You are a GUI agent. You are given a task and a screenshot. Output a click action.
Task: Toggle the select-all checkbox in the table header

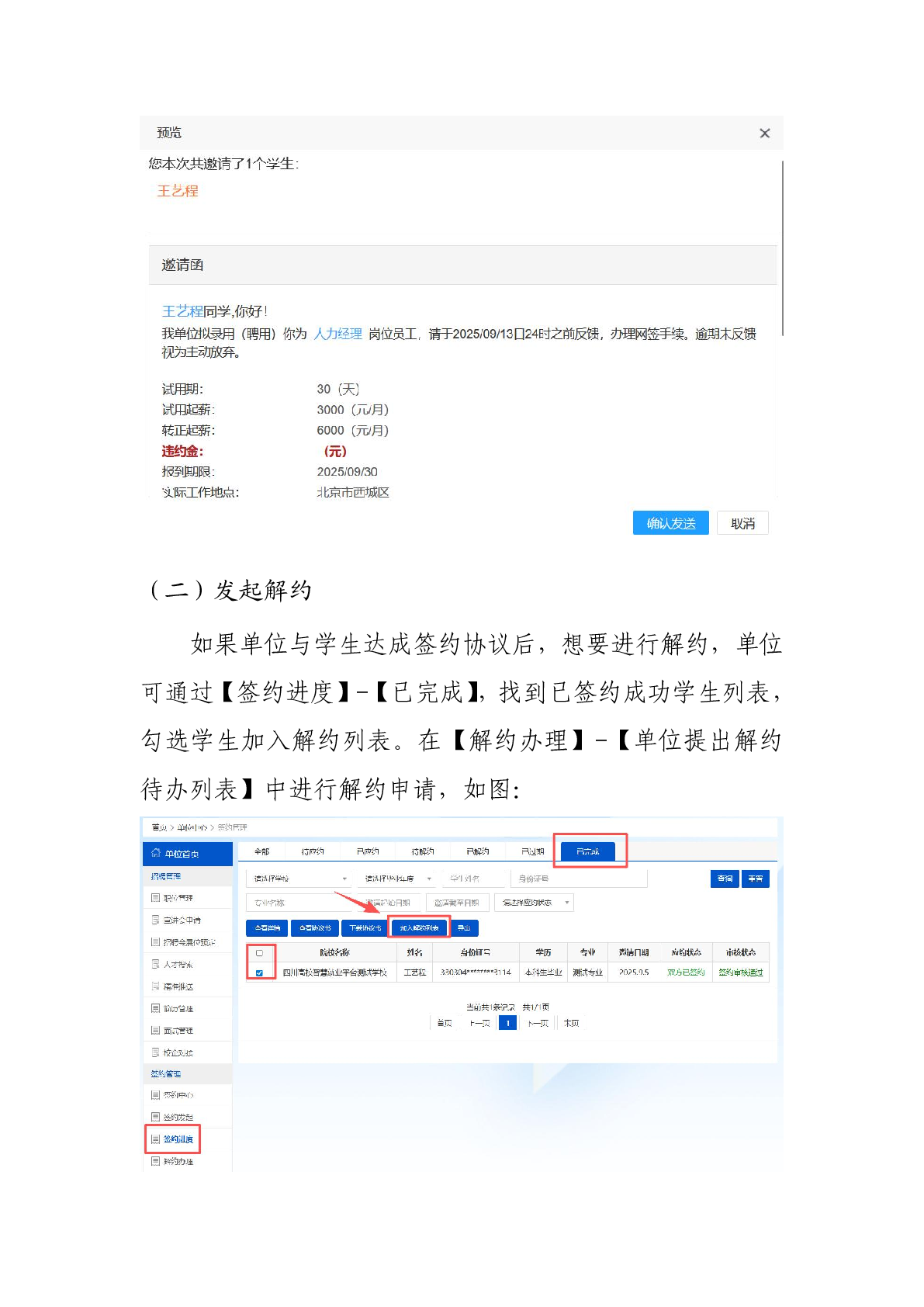[259, 952]
